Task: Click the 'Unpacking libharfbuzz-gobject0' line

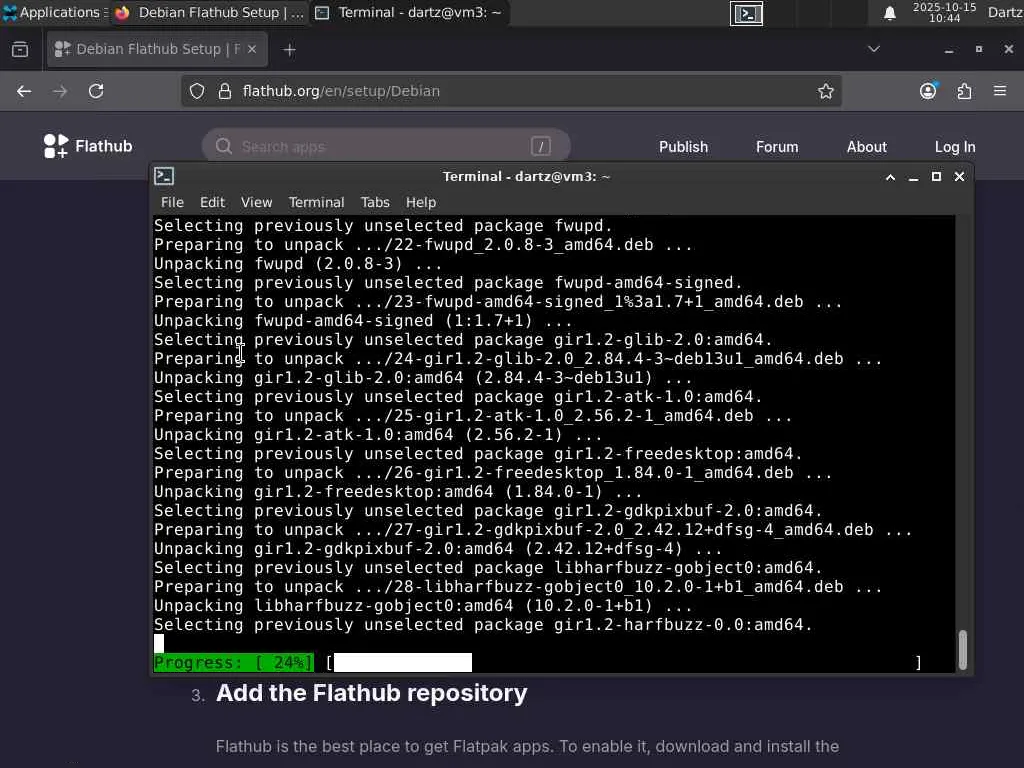Action: coord(423,606)
